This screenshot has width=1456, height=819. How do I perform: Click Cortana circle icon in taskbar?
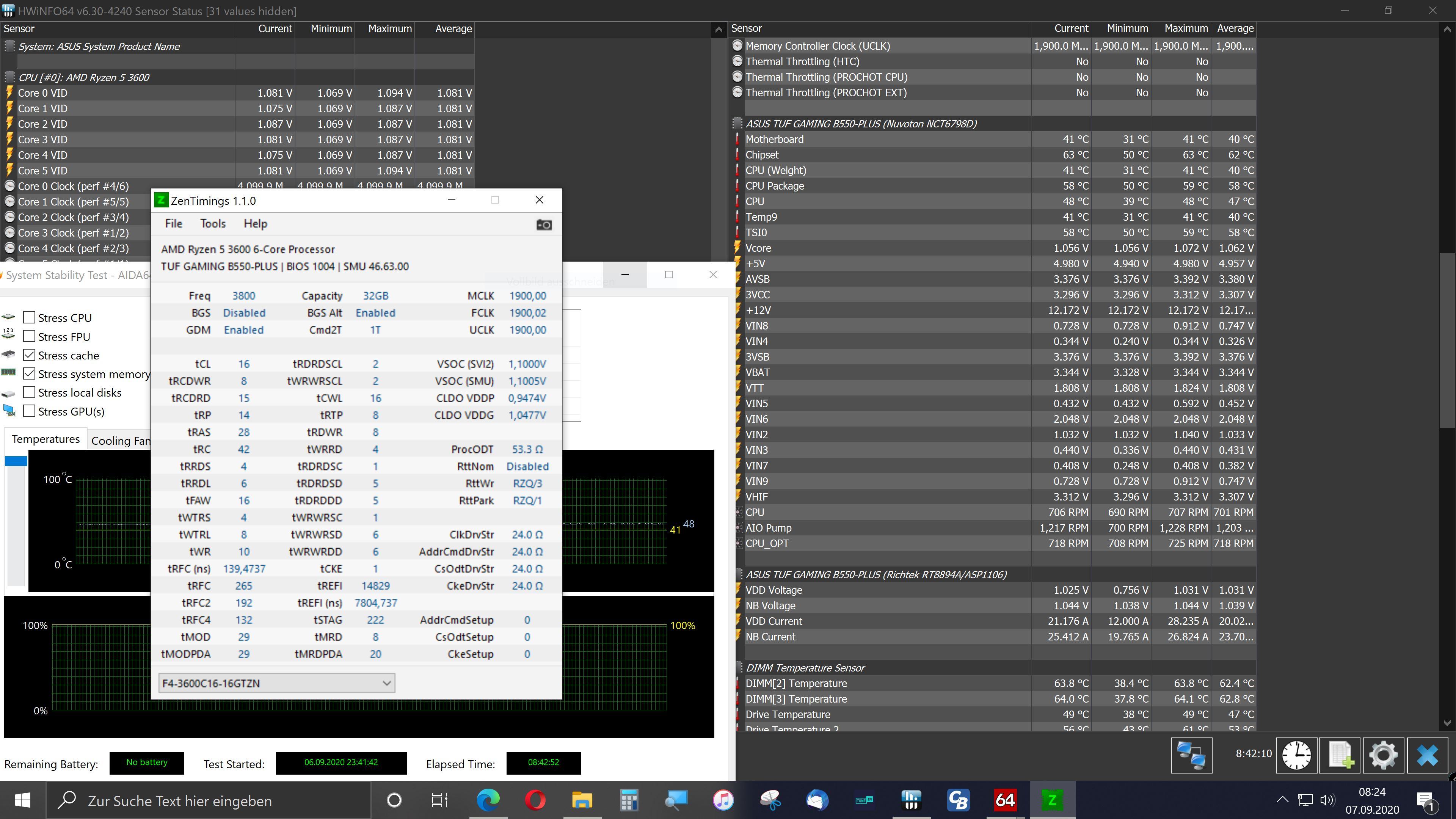(x=394, y=800)
